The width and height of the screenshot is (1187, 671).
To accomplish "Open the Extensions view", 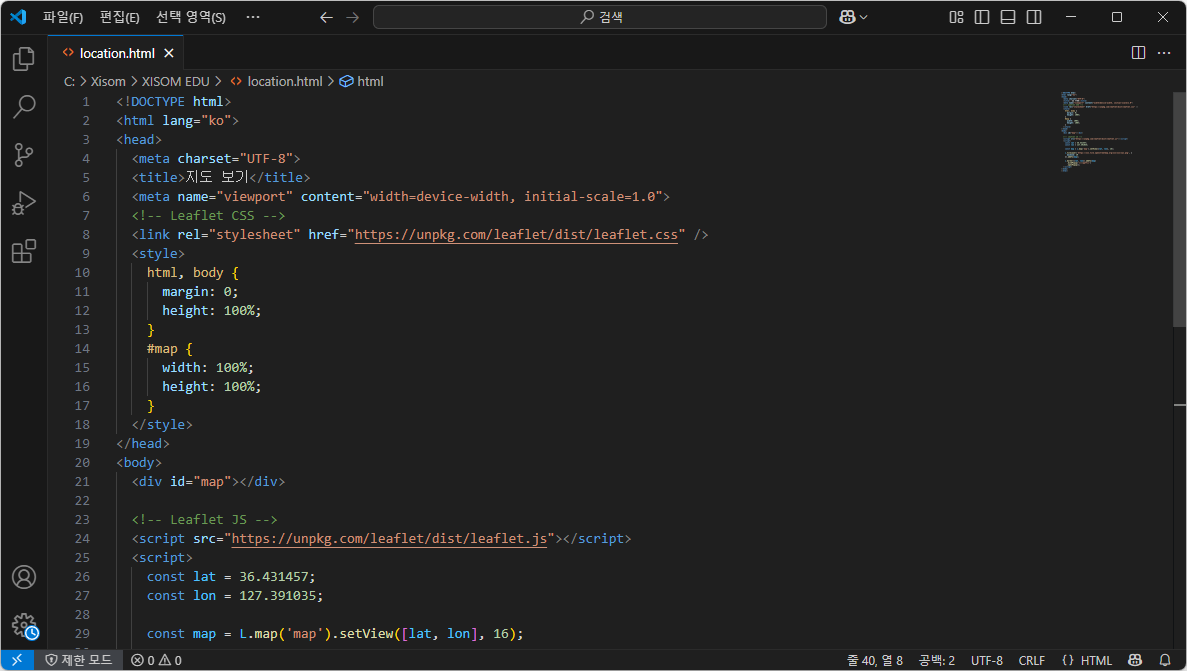I will (x=23, y=251).
